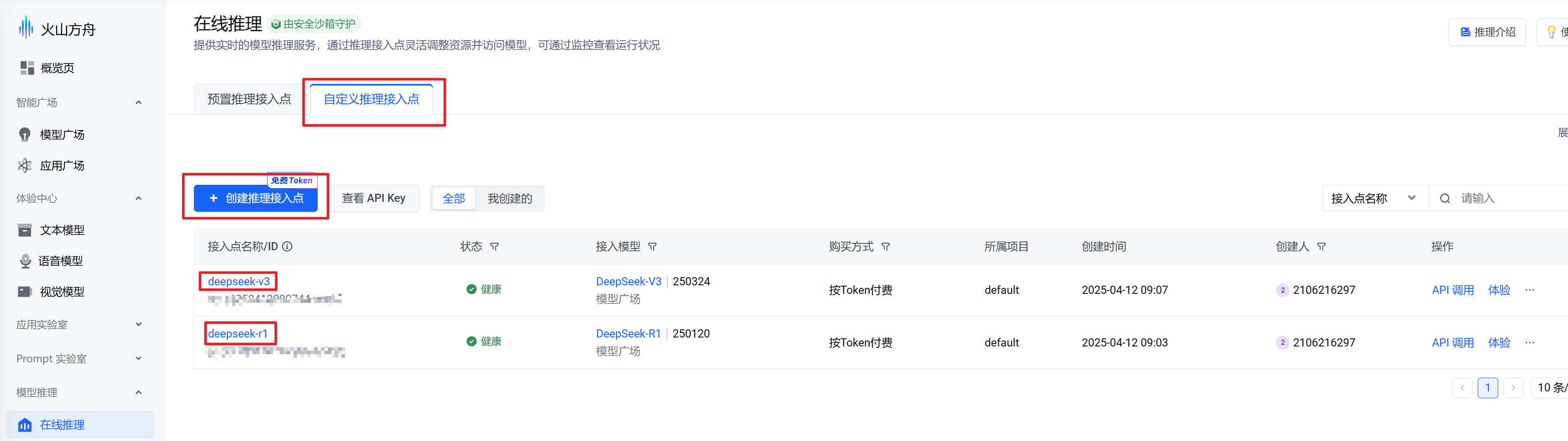
Task: Click the 2025-04-12 09:03 creation time
Action: coord(1124,343)
